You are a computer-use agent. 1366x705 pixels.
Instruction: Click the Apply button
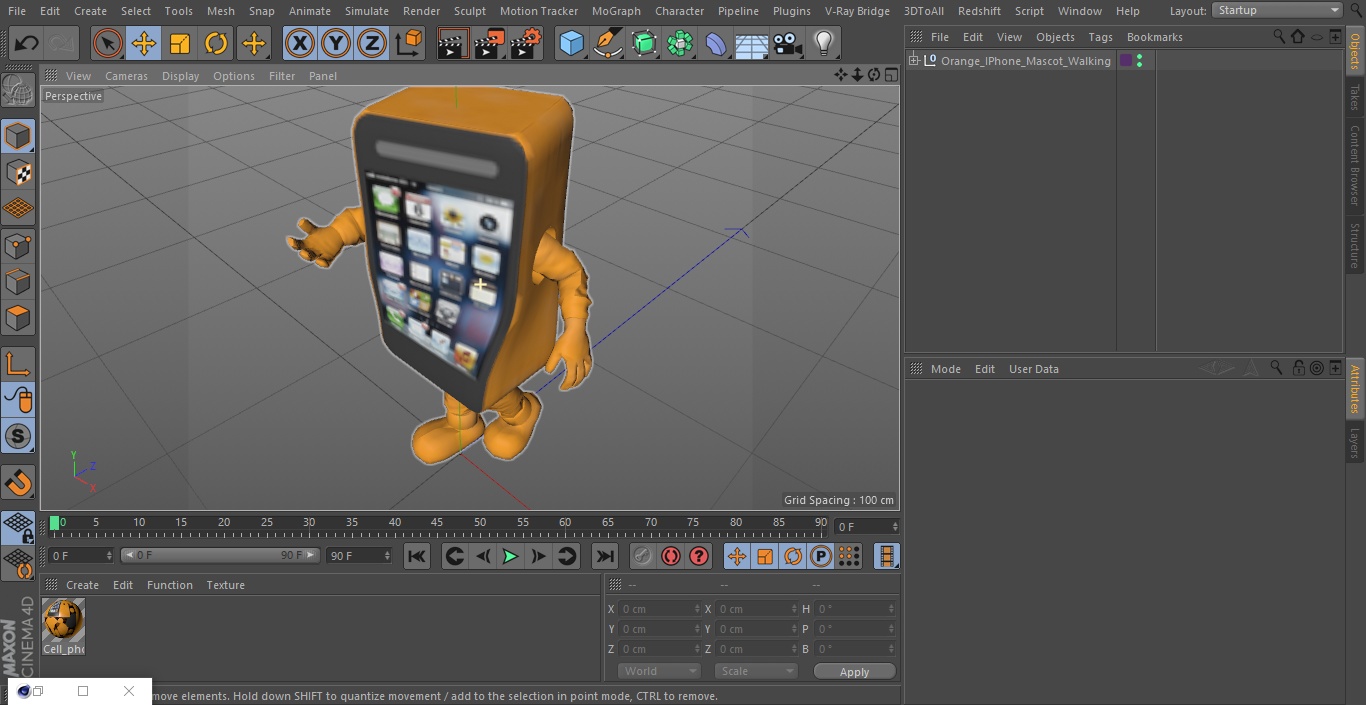pyautogui.click(x=854, y=672)
